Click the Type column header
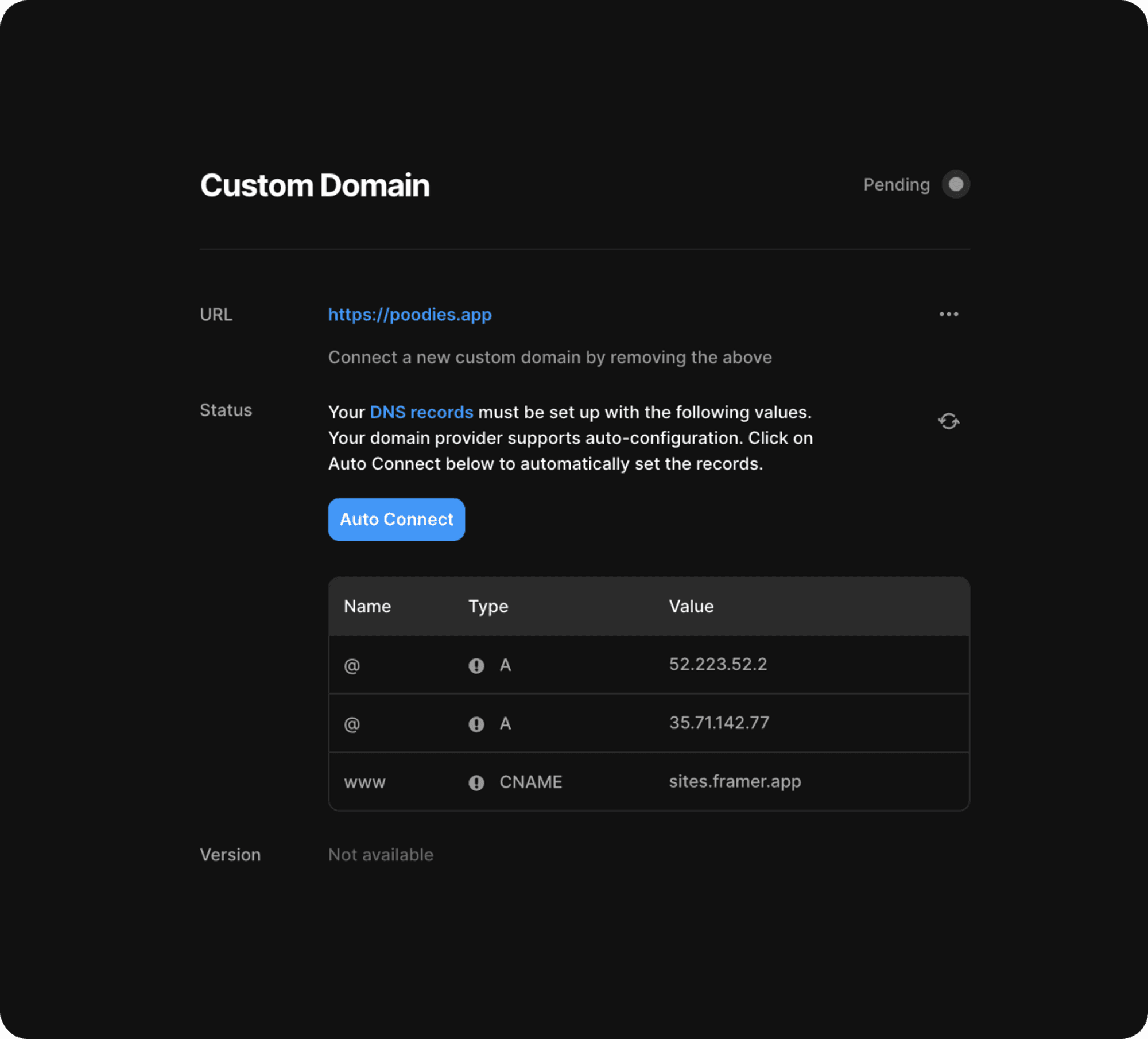Viewport: 1148px width, 1039px height. coord(488,606)
